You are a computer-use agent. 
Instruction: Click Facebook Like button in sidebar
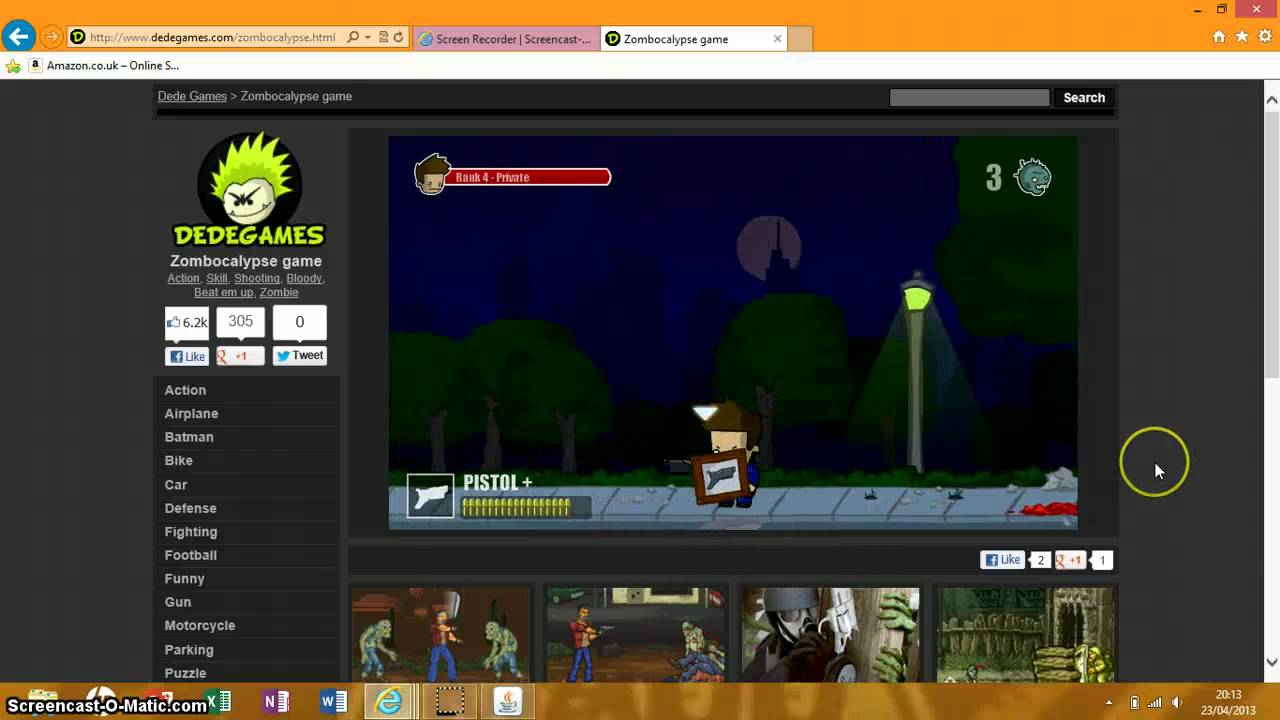click(x=187, y=356)
